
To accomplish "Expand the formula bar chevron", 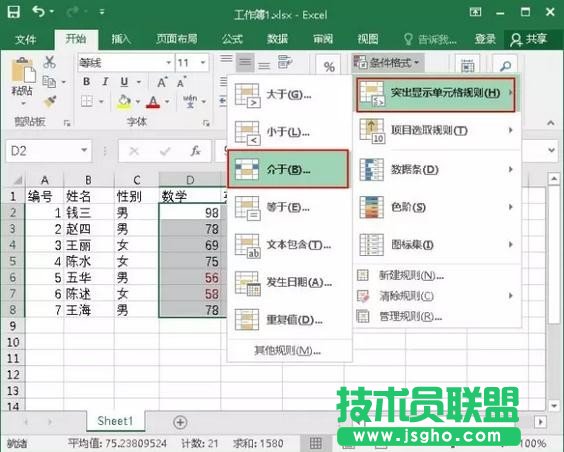I will [552, 150].
